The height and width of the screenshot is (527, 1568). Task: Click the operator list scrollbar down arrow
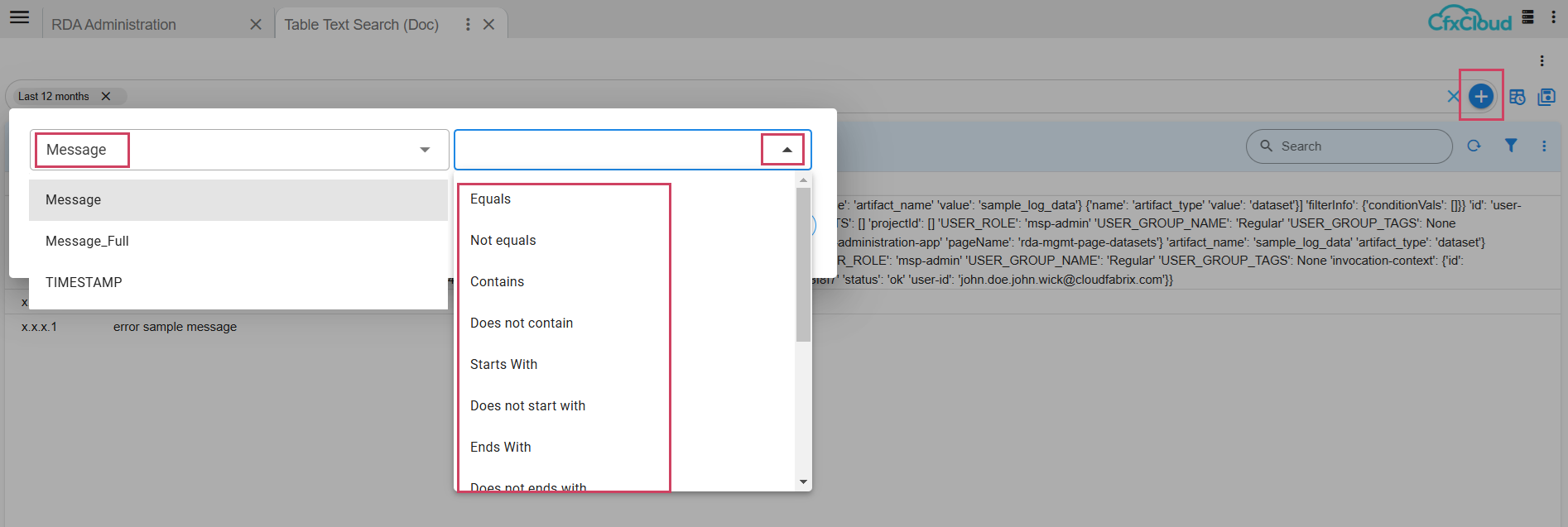click(803, 481)
